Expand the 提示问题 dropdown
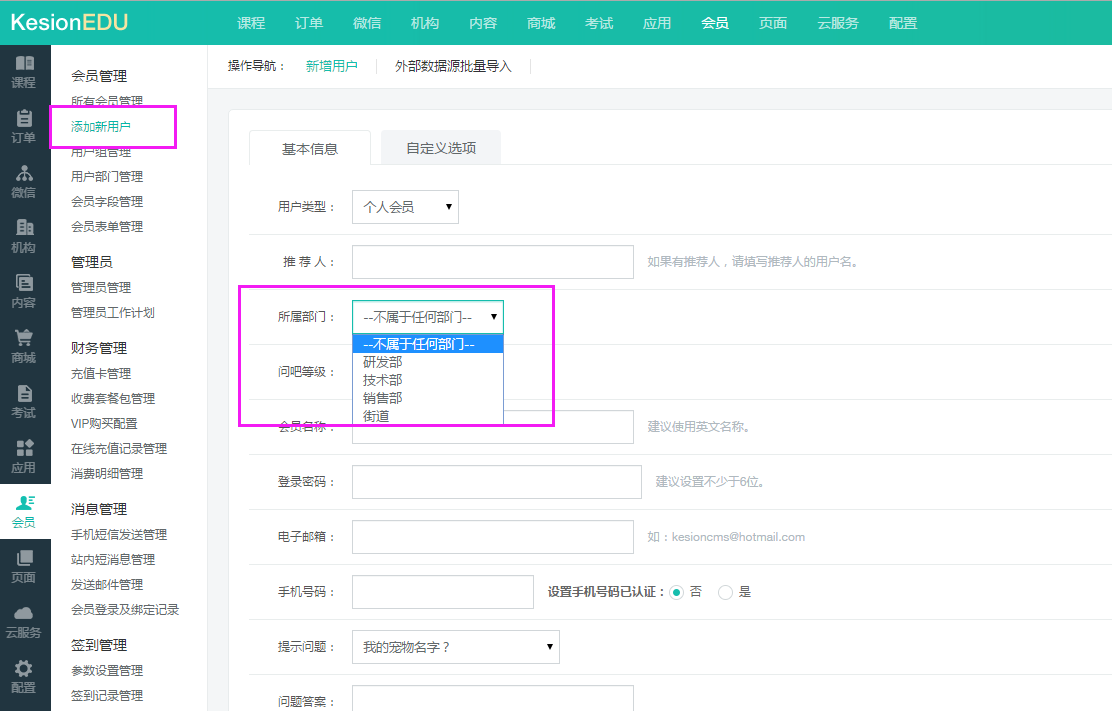1112x711 pixels. point(455,647)
